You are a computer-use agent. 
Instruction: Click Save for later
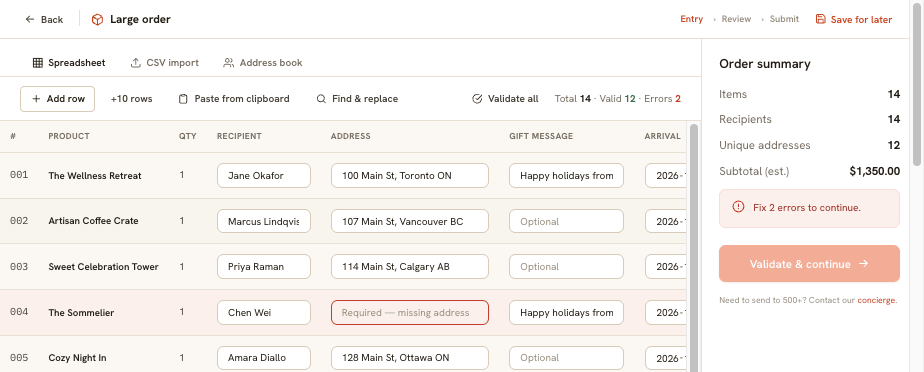point(854,19)
